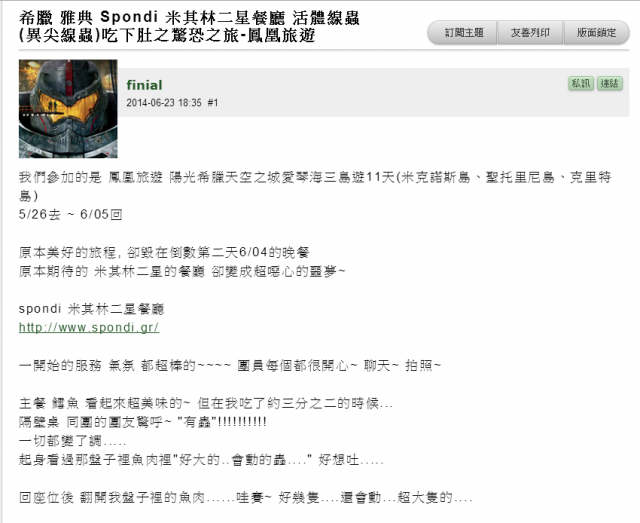This screenshot has width=640, height=523.
Task: Click the last line beginning 回座位後
Action: pyautogui.click(x=246, y=498)
